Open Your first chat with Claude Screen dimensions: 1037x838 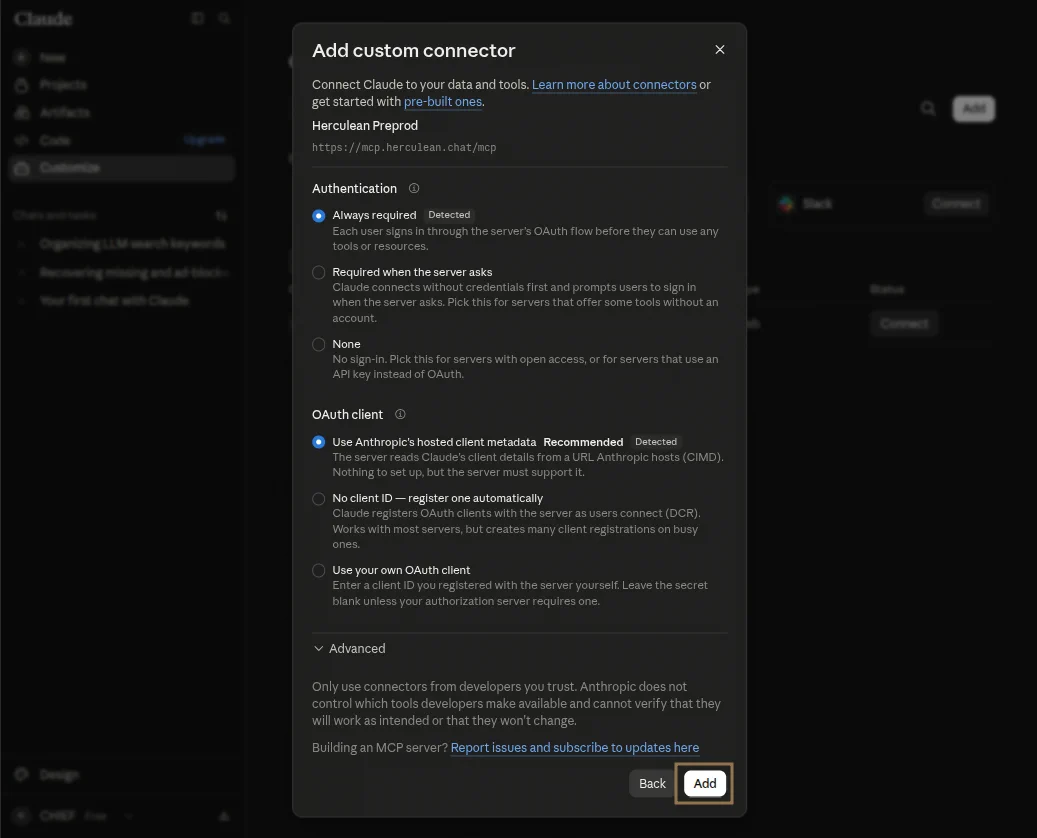(x=114, y=301)
